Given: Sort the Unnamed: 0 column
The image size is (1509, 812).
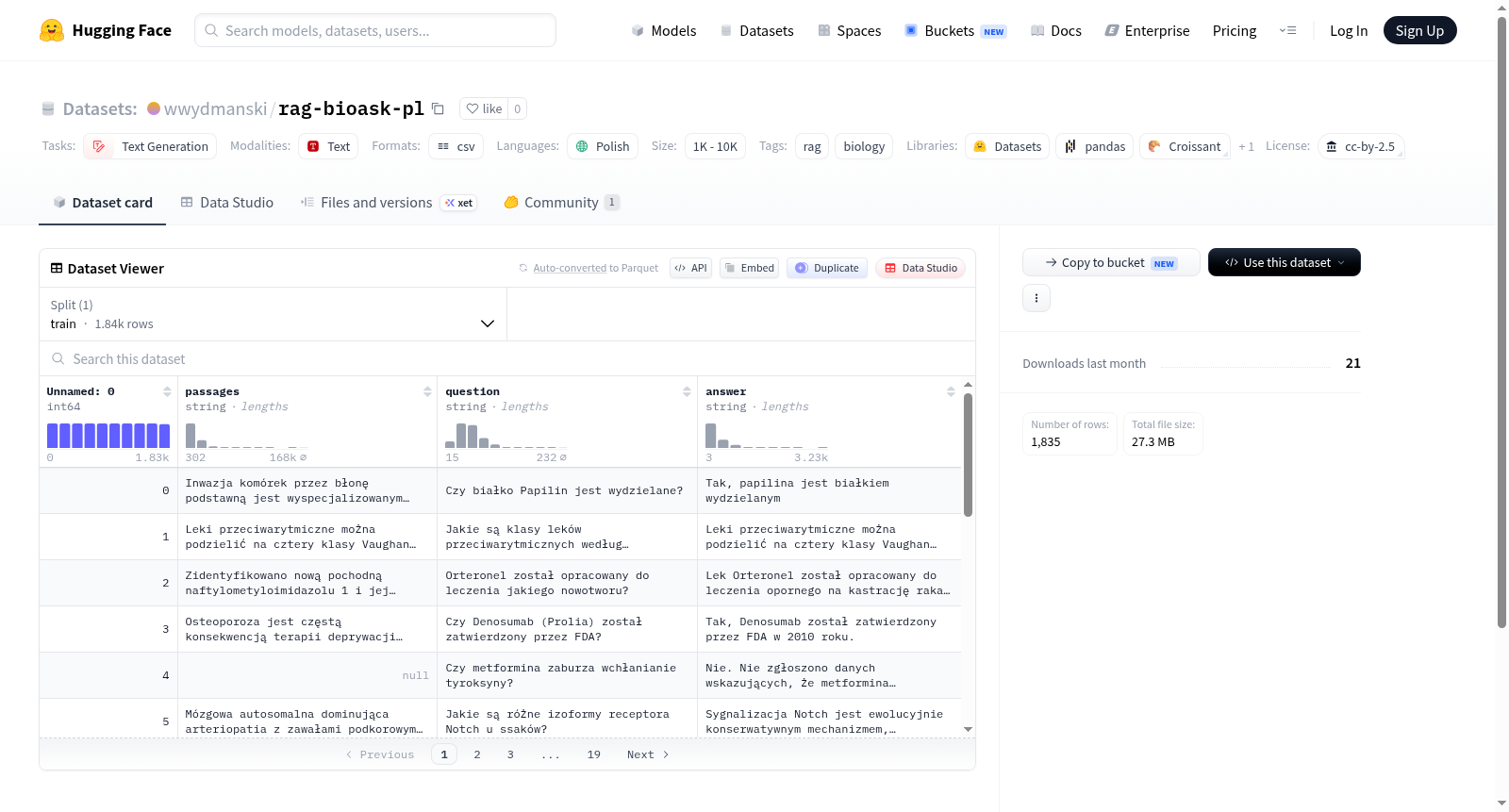Looking at the screenshot, I should (x=167, y=391).
